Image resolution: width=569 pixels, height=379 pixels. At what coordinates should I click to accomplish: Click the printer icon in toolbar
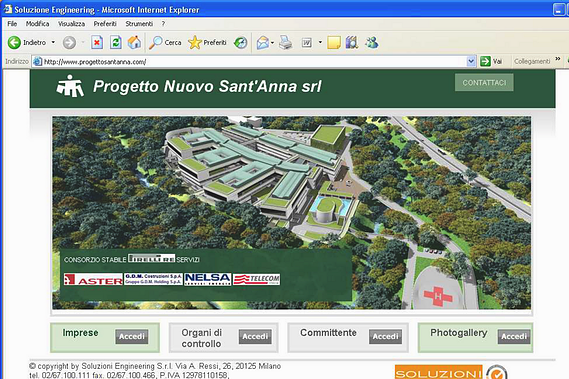click(x=286, y=42)
